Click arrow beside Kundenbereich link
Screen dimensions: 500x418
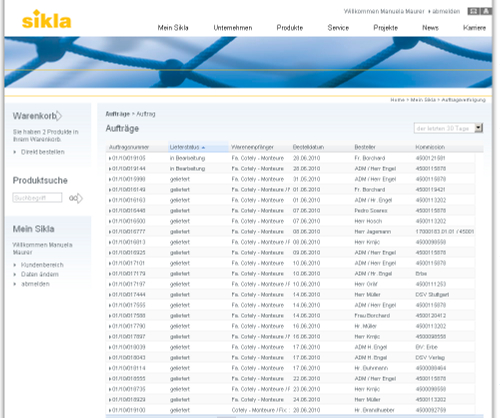pos(15,265)
